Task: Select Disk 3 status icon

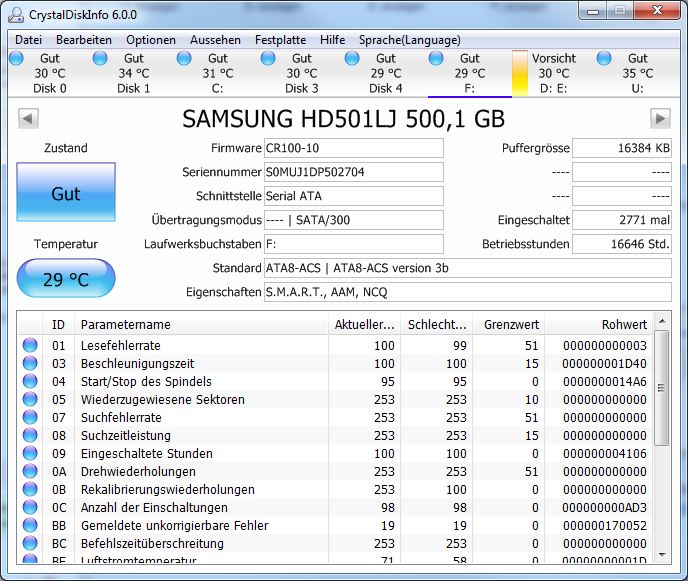Action: coord(268,58)
